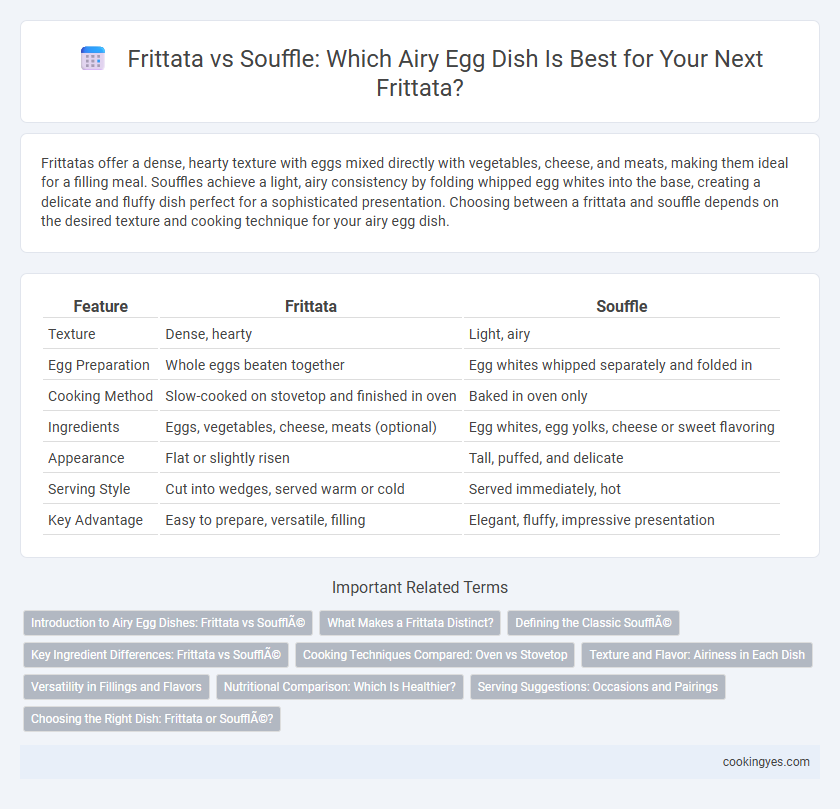The image size is (840, 809).
Task: Visit the cookingyes.com footer link
Action: click(x=766, y=762)
